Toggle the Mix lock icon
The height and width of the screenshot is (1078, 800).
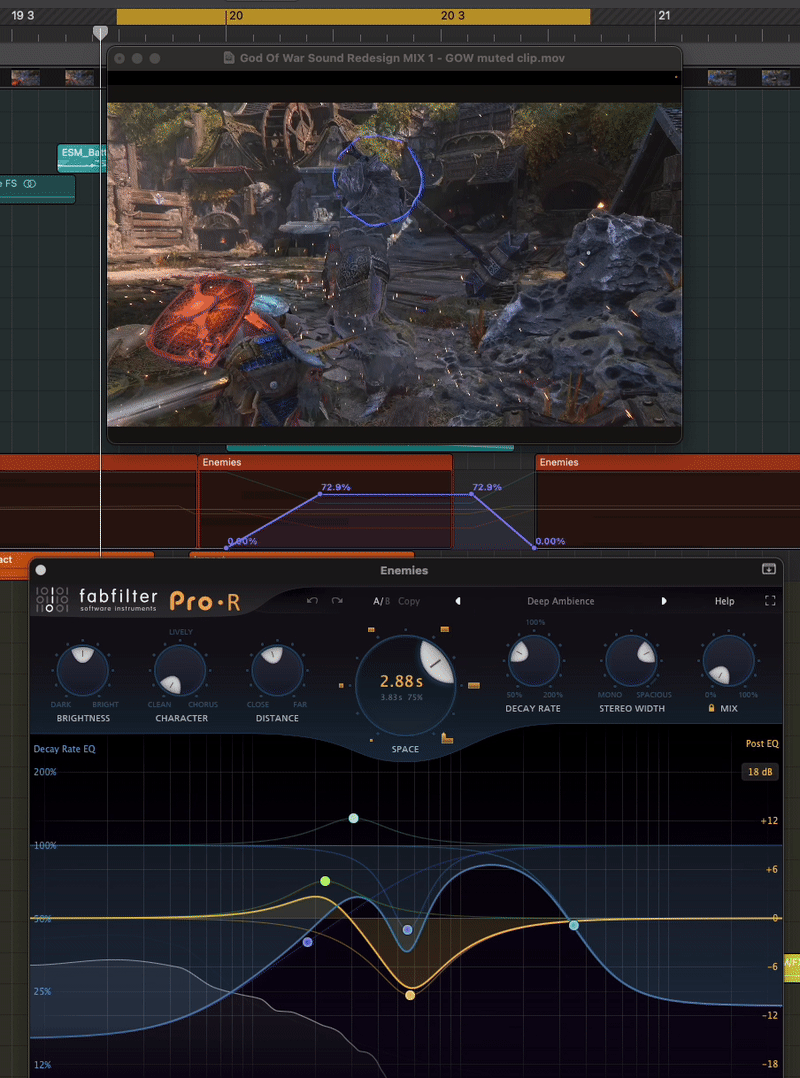711,708
